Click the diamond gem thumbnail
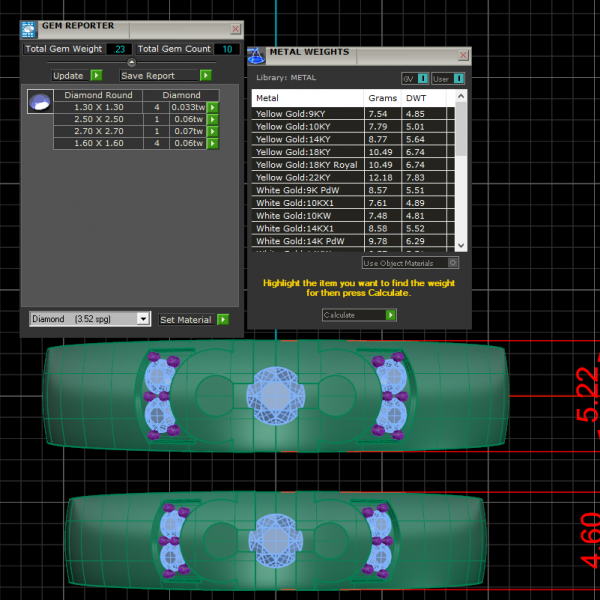Viewport: 600px width, 600px height. [x=39, y=101]
